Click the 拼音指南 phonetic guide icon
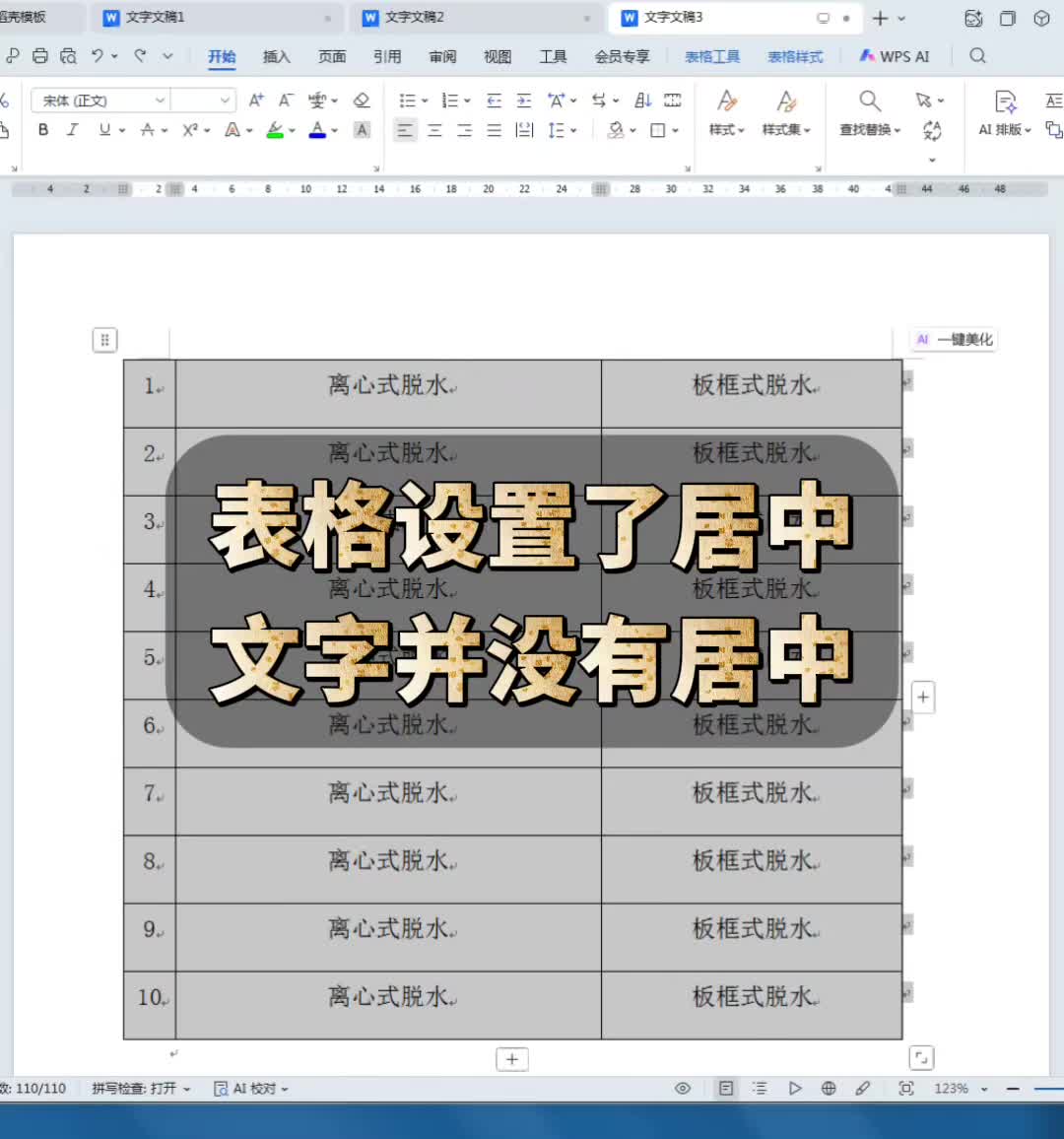The height and width of the screenshot is (1139, 1064). pyautogui.click(x=318, y=100)
